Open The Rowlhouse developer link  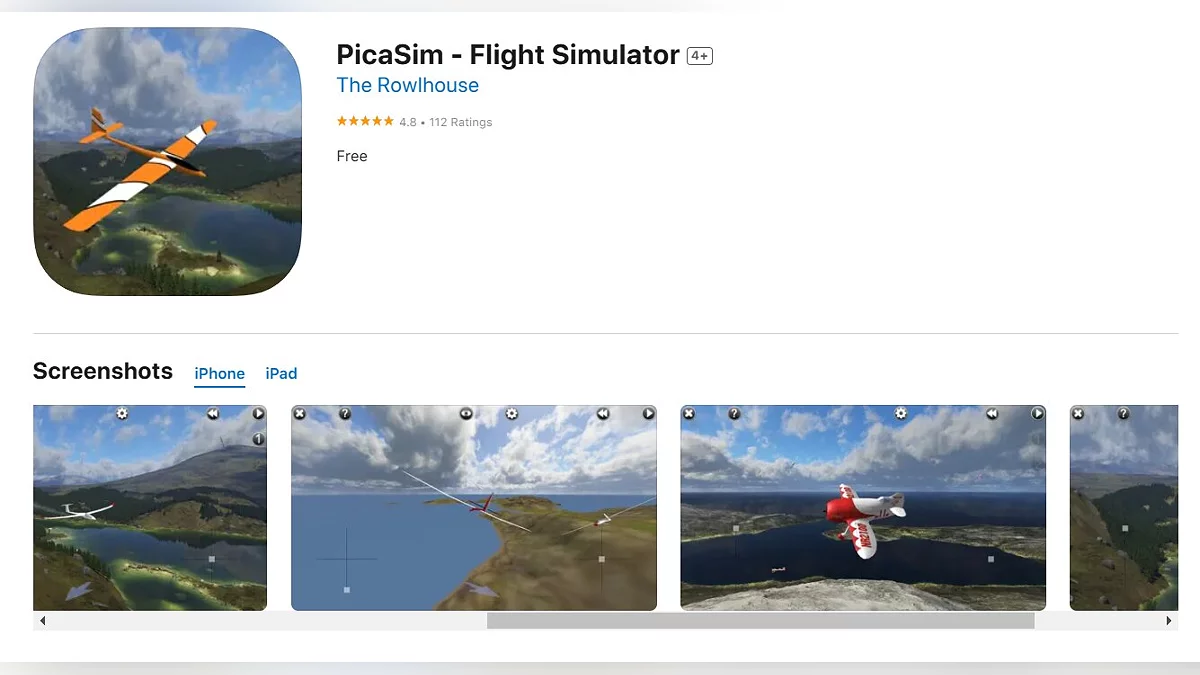[x=407, y=85]
